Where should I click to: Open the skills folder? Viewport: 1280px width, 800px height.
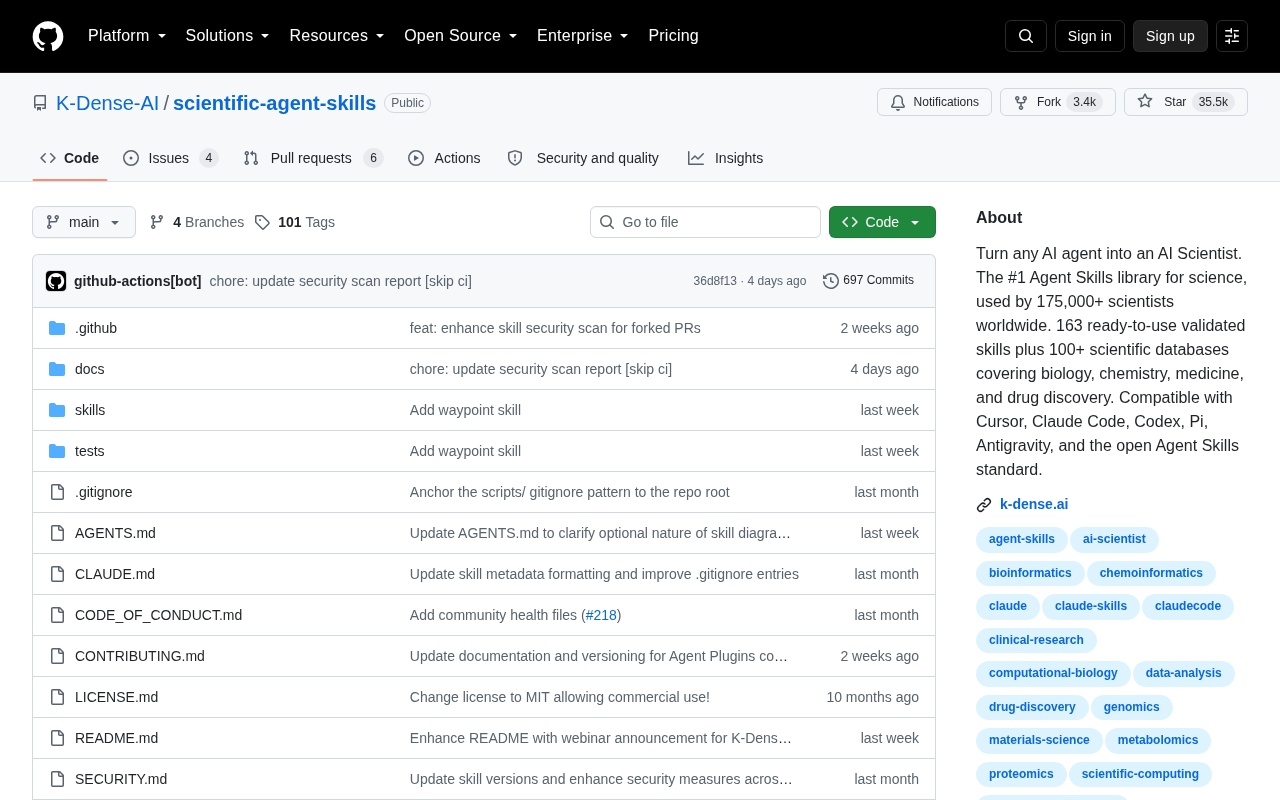coord(90,410)
